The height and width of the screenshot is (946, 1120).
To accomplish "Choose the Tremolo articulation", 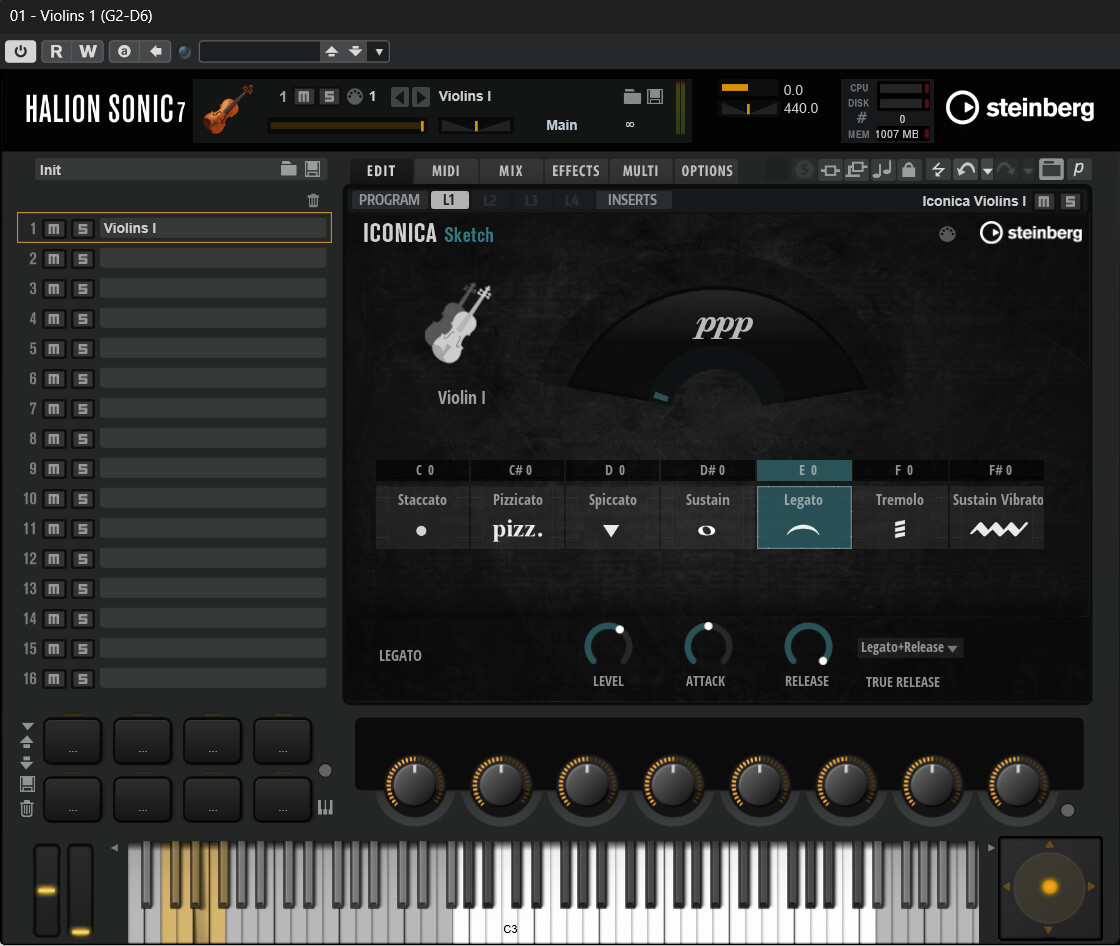I will click(x=899, y=516).
